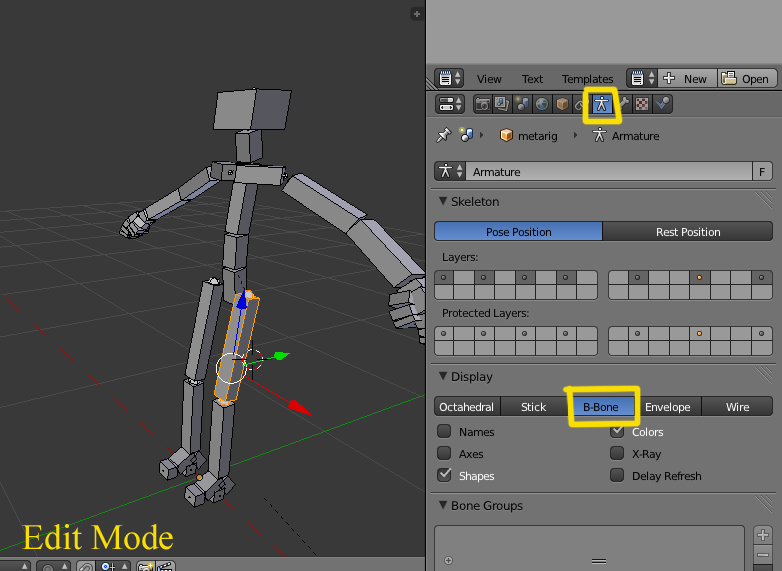Select Rest Position skeleton mode
The image size is (782, 571).
click(x=688, y=232)
